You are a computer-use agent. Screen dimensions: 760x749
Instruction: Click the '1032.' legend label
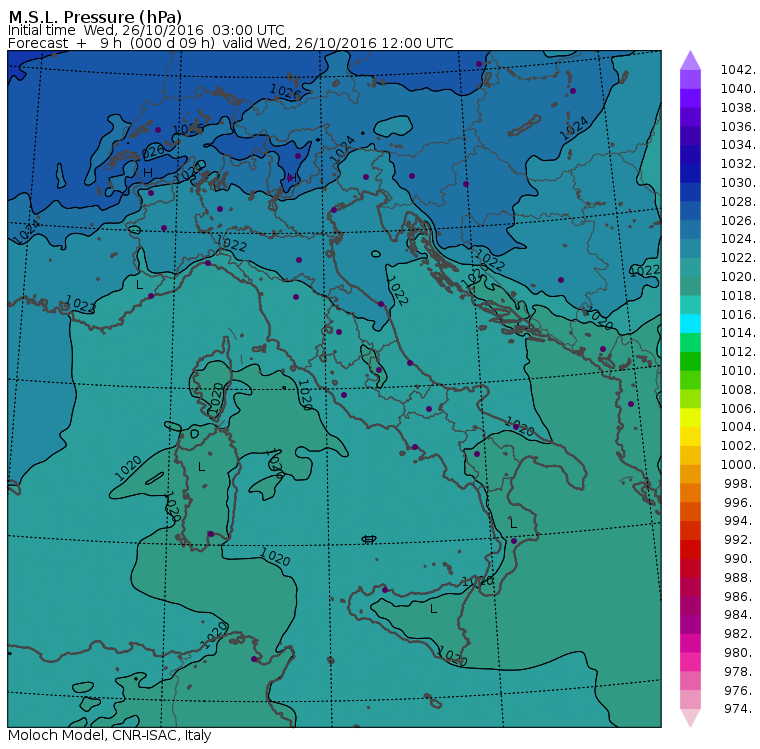[738, 164]
